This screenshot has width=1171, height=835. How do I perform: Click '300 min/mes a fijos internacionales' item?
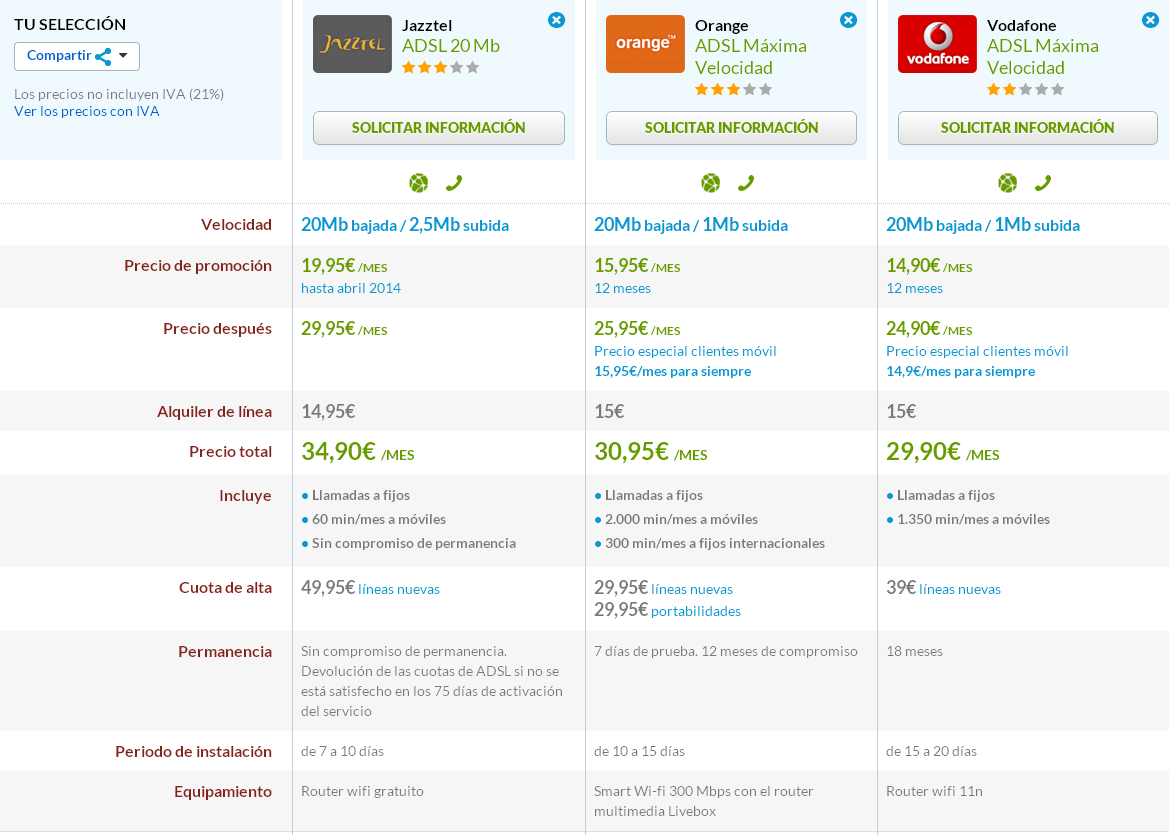(715, 543)
